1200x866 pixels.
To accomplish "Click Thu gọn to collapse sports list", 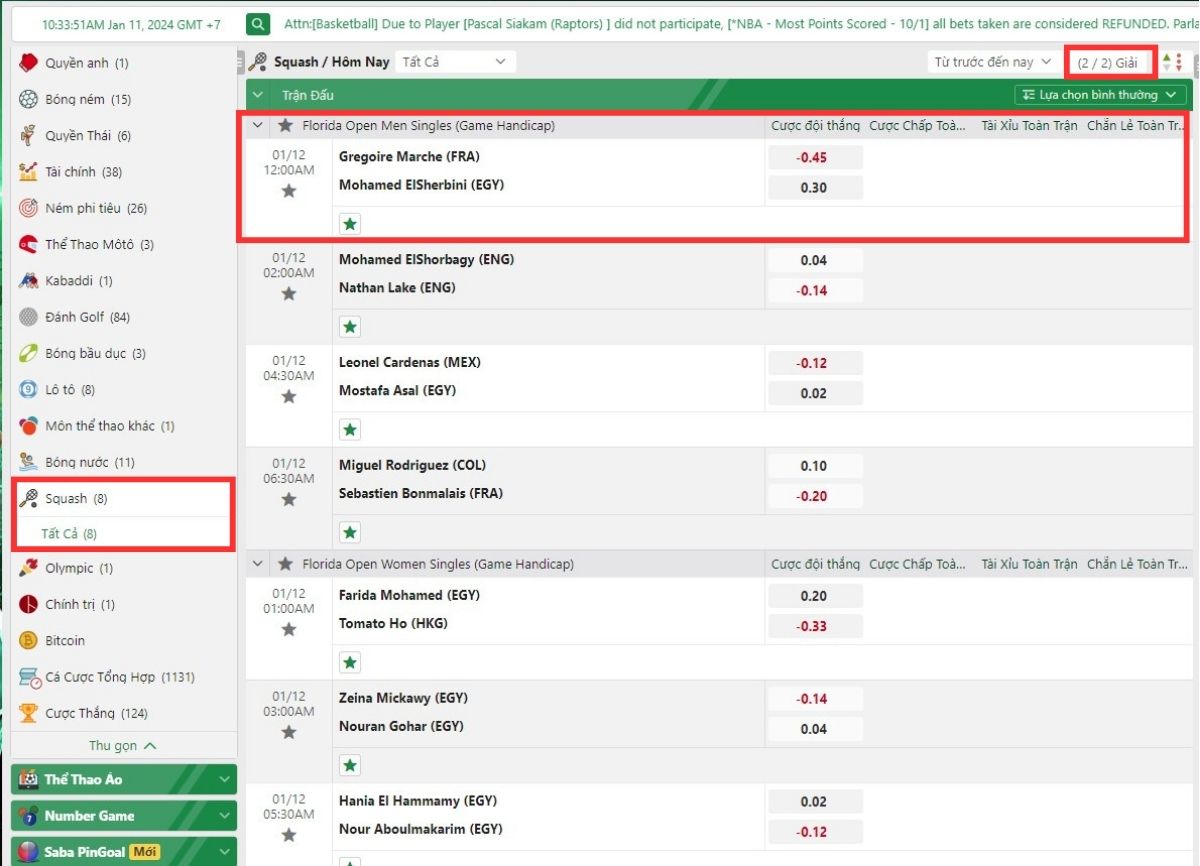I will 123,745.
